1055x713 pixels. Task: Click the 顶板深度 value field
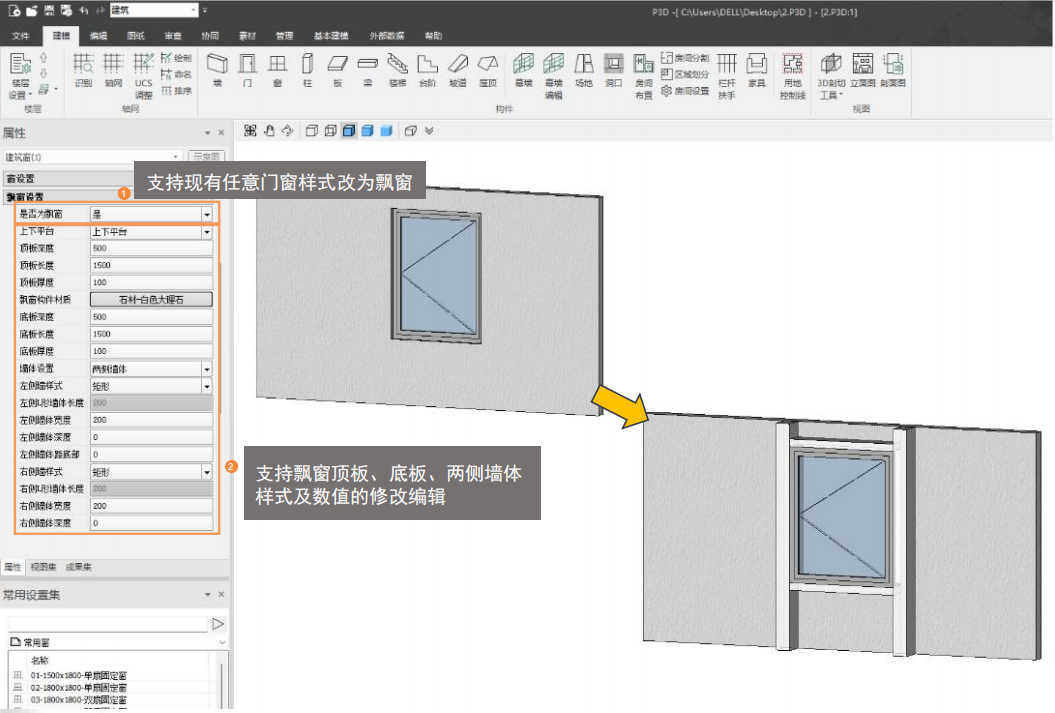150,248
